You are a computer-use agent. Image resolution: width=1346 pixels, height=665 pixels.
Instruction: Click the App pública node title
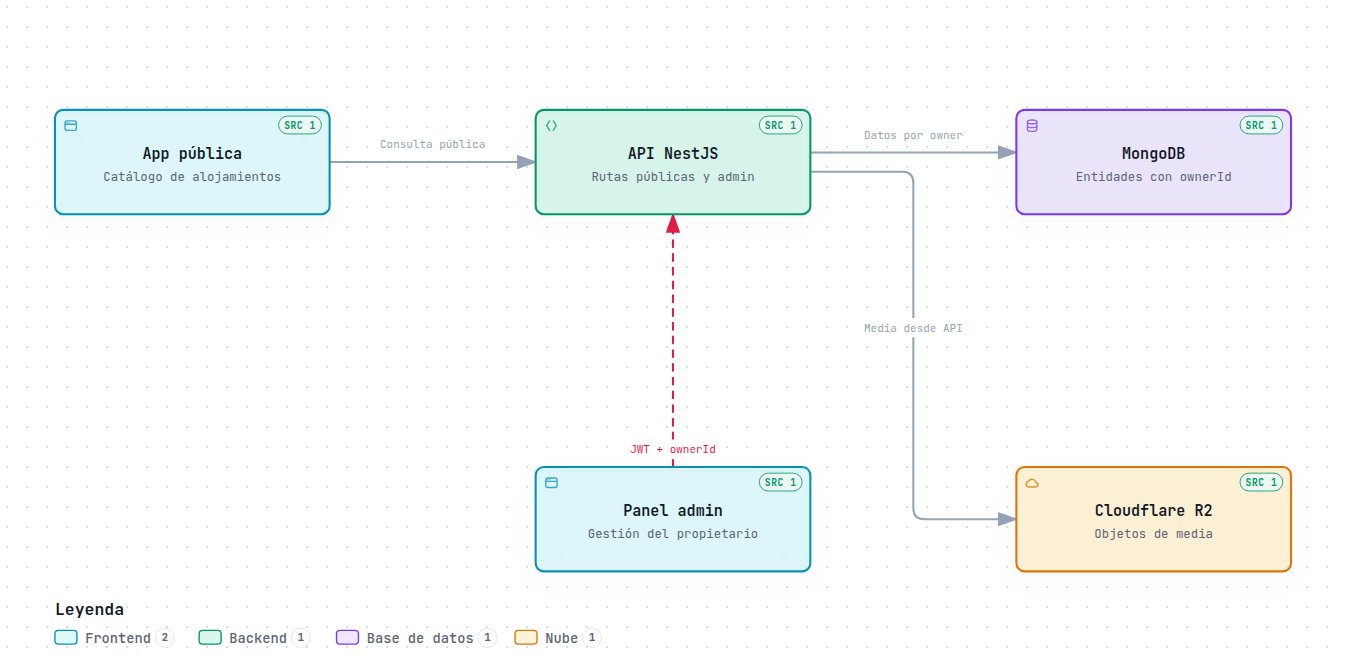pos(192,153)
